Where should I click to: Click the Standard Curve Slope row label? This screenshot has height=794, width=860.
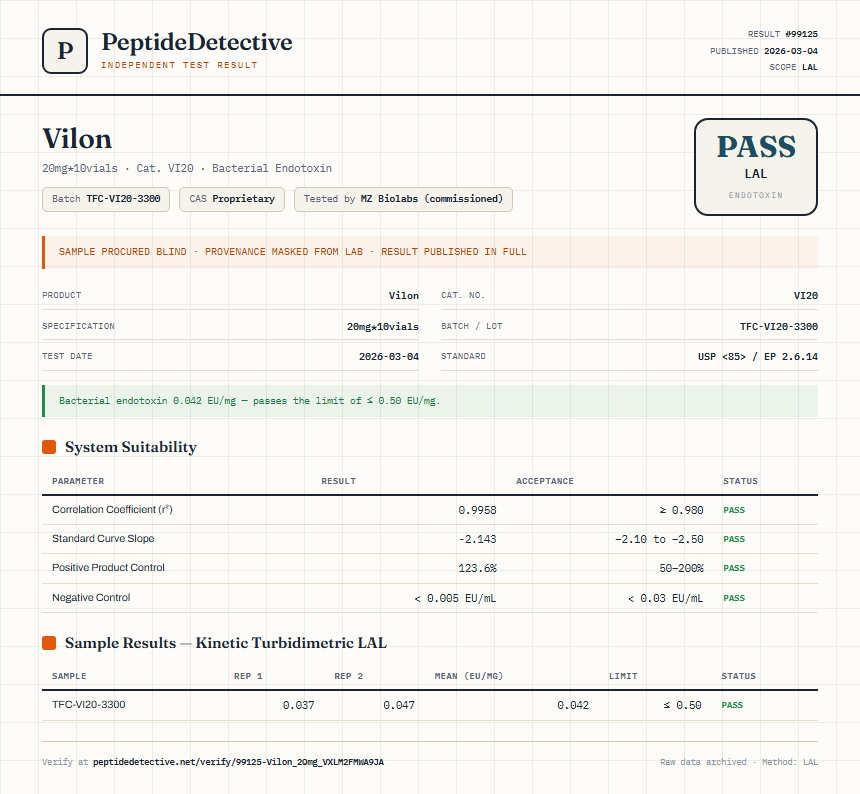103,538
